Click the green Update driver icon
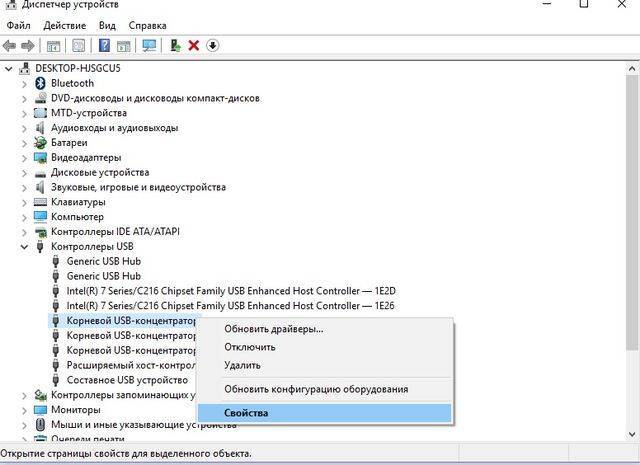Viewport: 640px width, 465px height. (x=176, y=45)
